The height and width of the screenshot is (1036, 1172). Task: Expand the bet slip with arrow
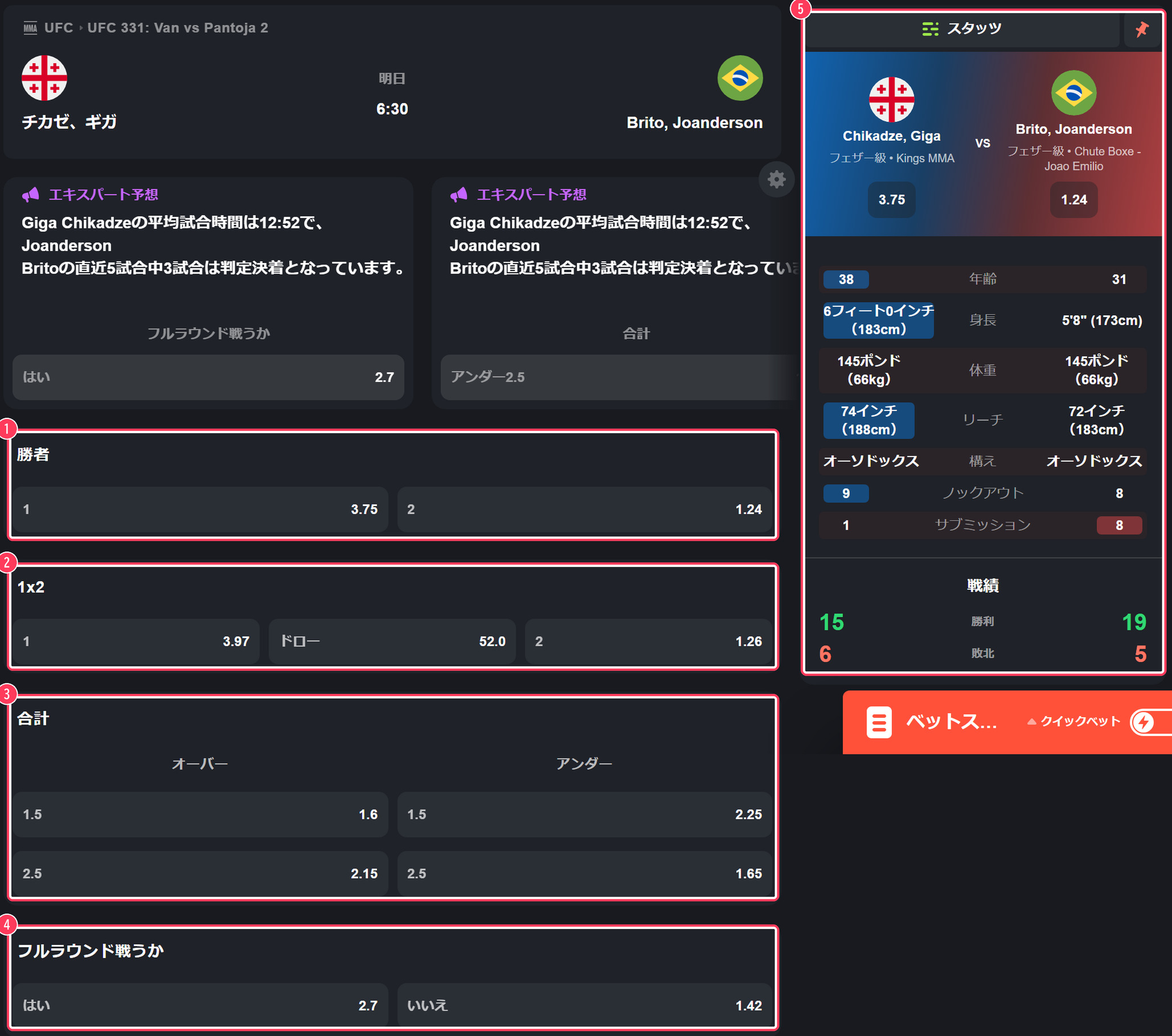click(1031, 721)
